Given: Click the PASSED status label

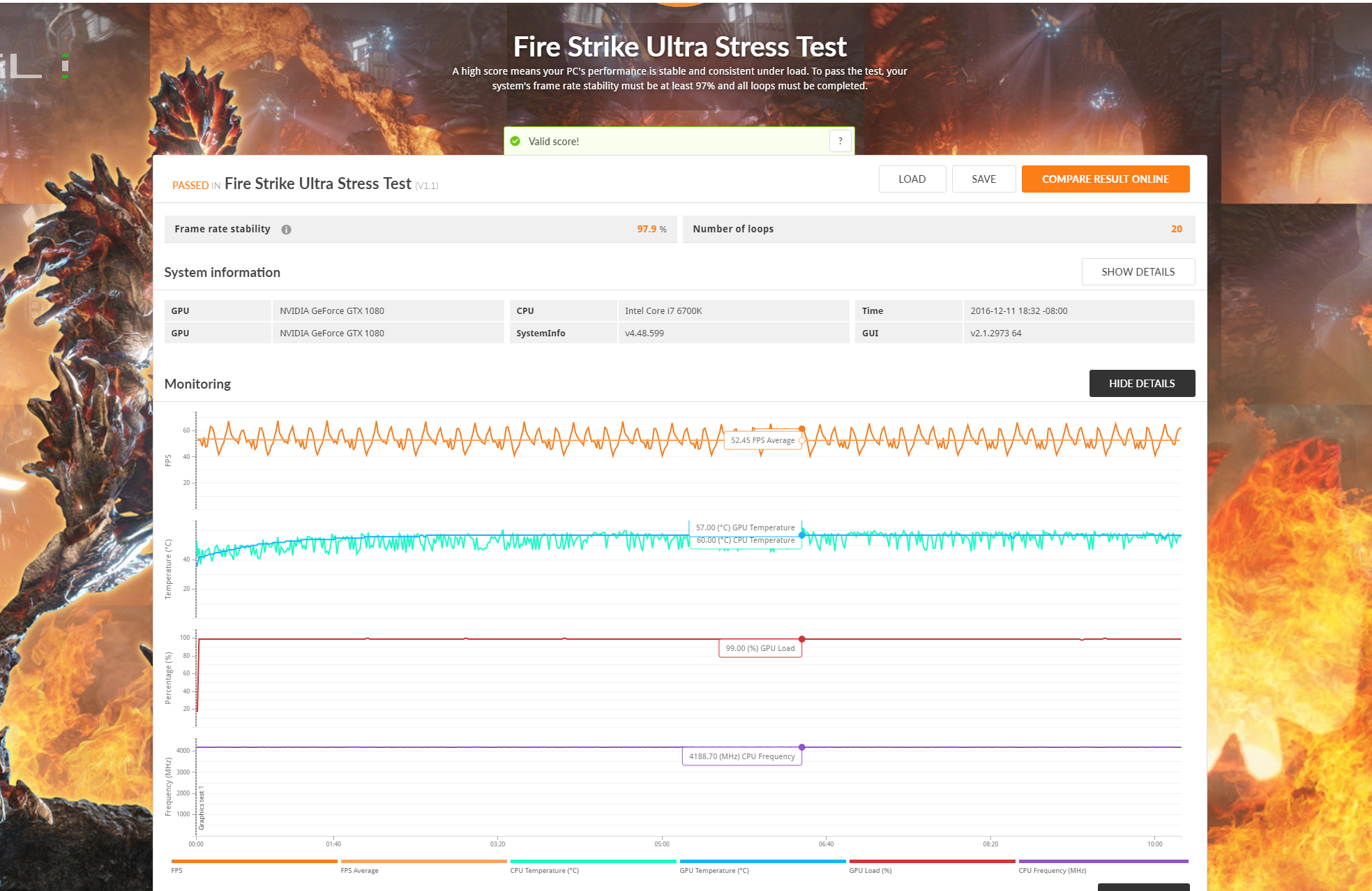Looking at the screenshot, I should [190, 186].
